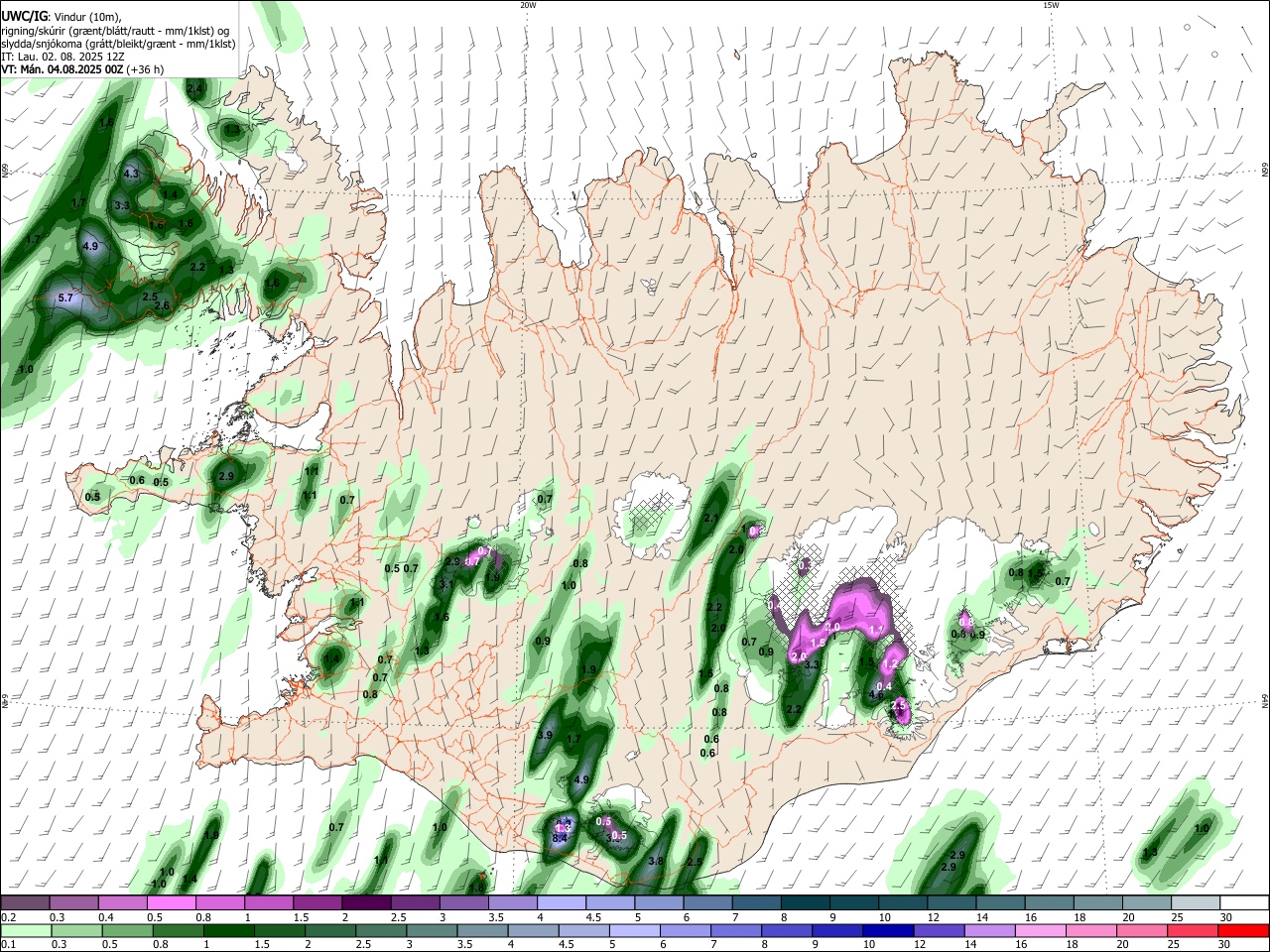Viewport: 1270px width, 952px height.
Task: Click the 2.1 precipitation value on the map
Action: coord(711,519)
